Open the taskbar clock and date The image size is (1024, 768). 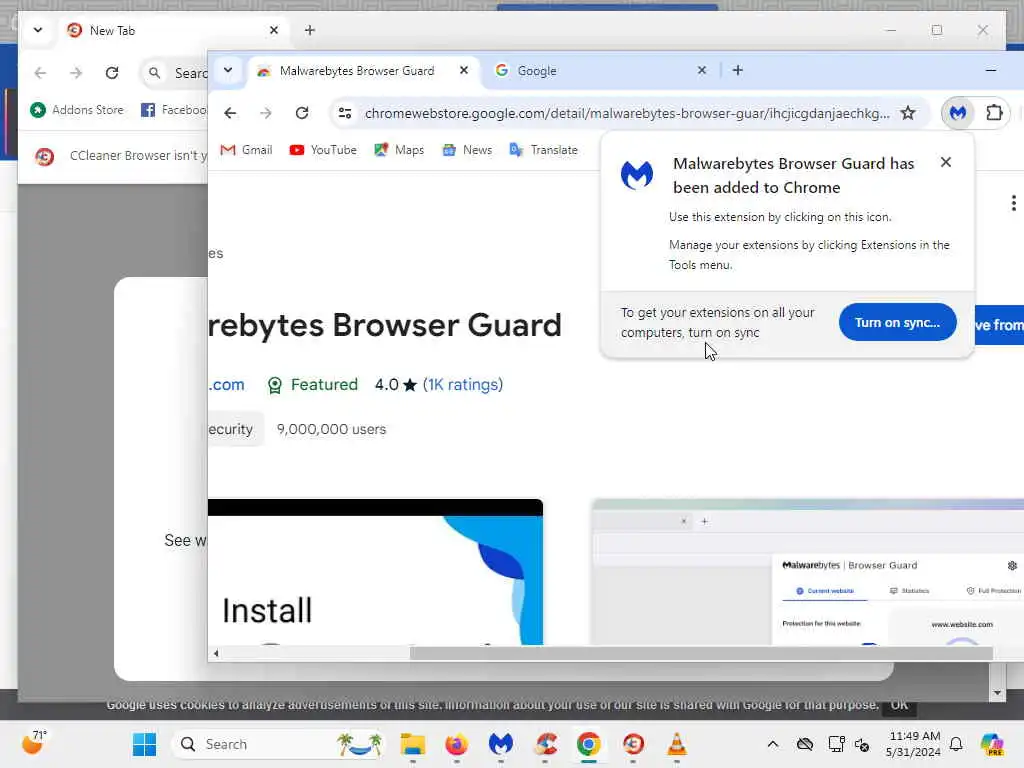[x=913, y=744]
